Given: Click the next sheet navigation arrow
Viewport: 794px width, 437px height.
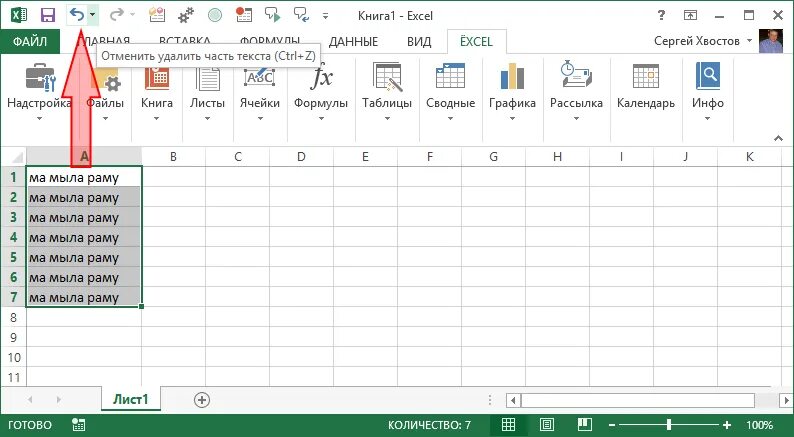Looking at the screenshot, I should coord(59,400).
